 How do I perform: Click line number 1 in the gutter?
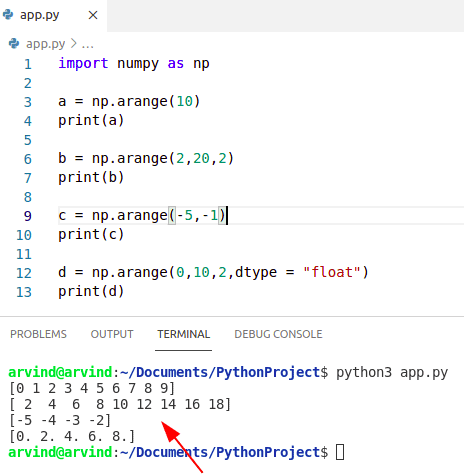28,64
